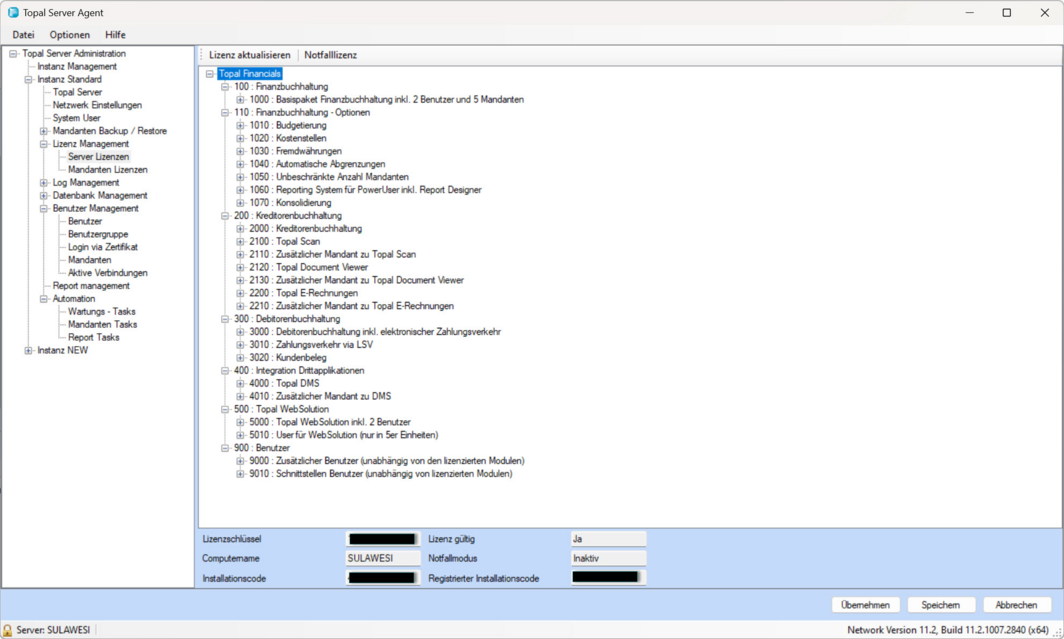The height and width of the screenshot is (639, 1064).
Task: Expand the Mandanten Backup / Restore node
Action: tap(44, 131)
